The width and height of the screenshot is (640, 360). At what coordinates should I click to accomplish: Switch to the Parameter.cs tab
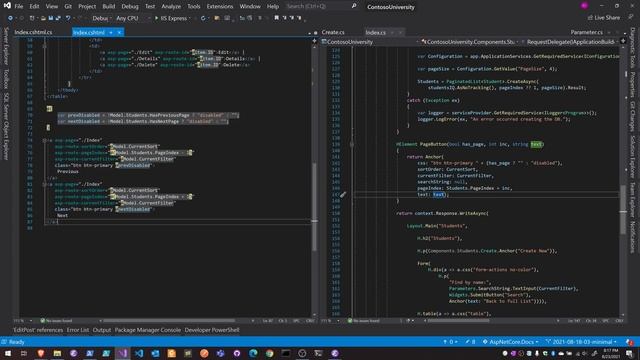click(x=587, y=32)
